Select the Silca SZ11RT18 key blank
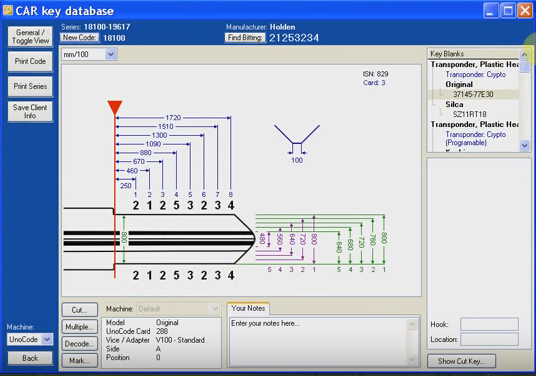536x376 pixels. pyautogui.click(x=469, y=114)
